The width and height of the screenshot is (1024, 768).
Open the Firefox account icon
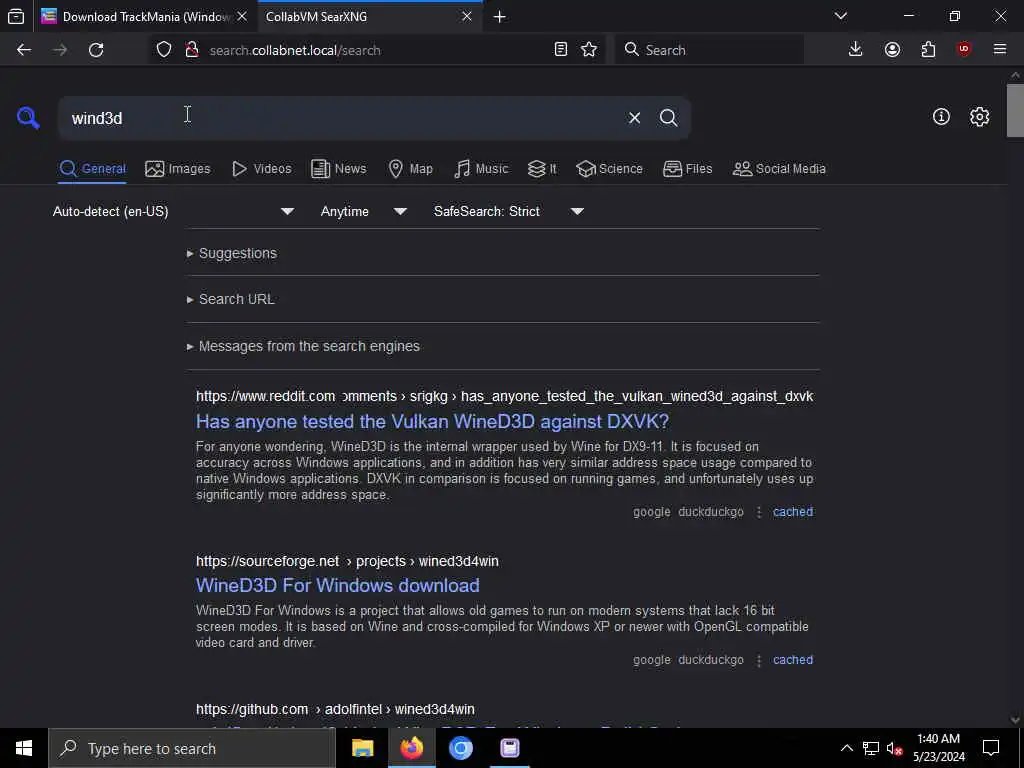coord(892,50)
